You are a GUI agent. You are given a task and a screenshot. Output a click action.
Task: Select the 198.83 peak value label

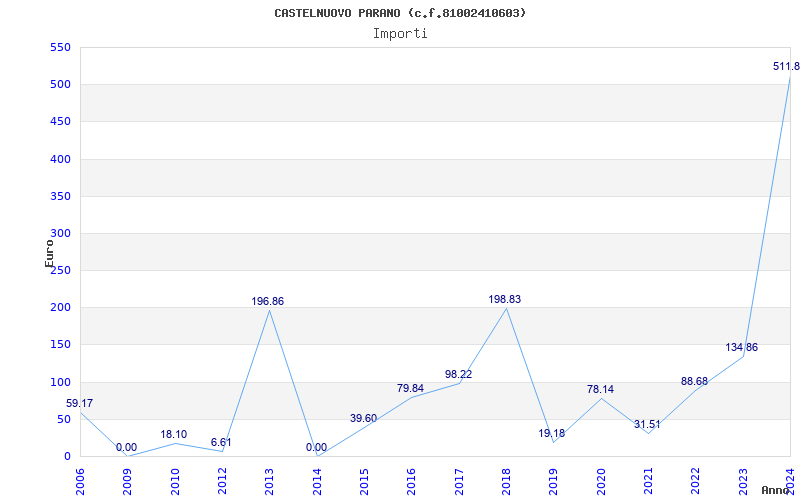[505, 299]
